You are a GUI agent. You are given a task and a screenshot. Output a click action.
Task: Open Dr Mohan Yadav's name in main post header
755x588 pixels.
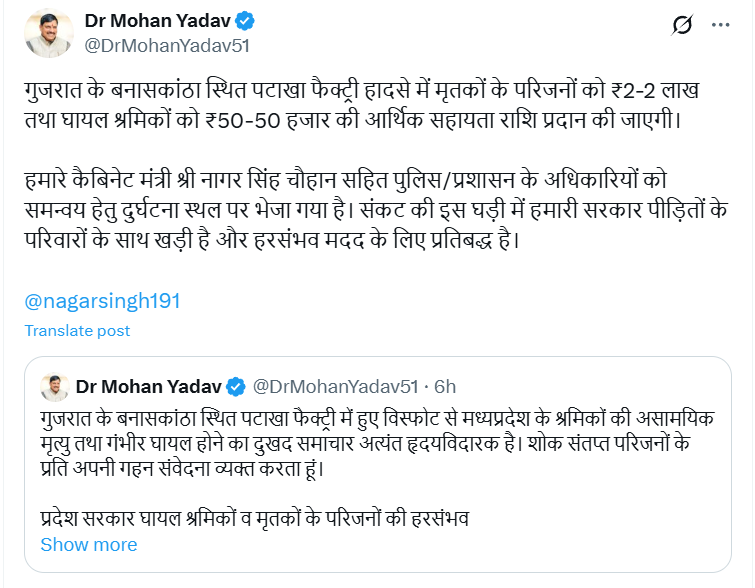(x=158, y=21)
